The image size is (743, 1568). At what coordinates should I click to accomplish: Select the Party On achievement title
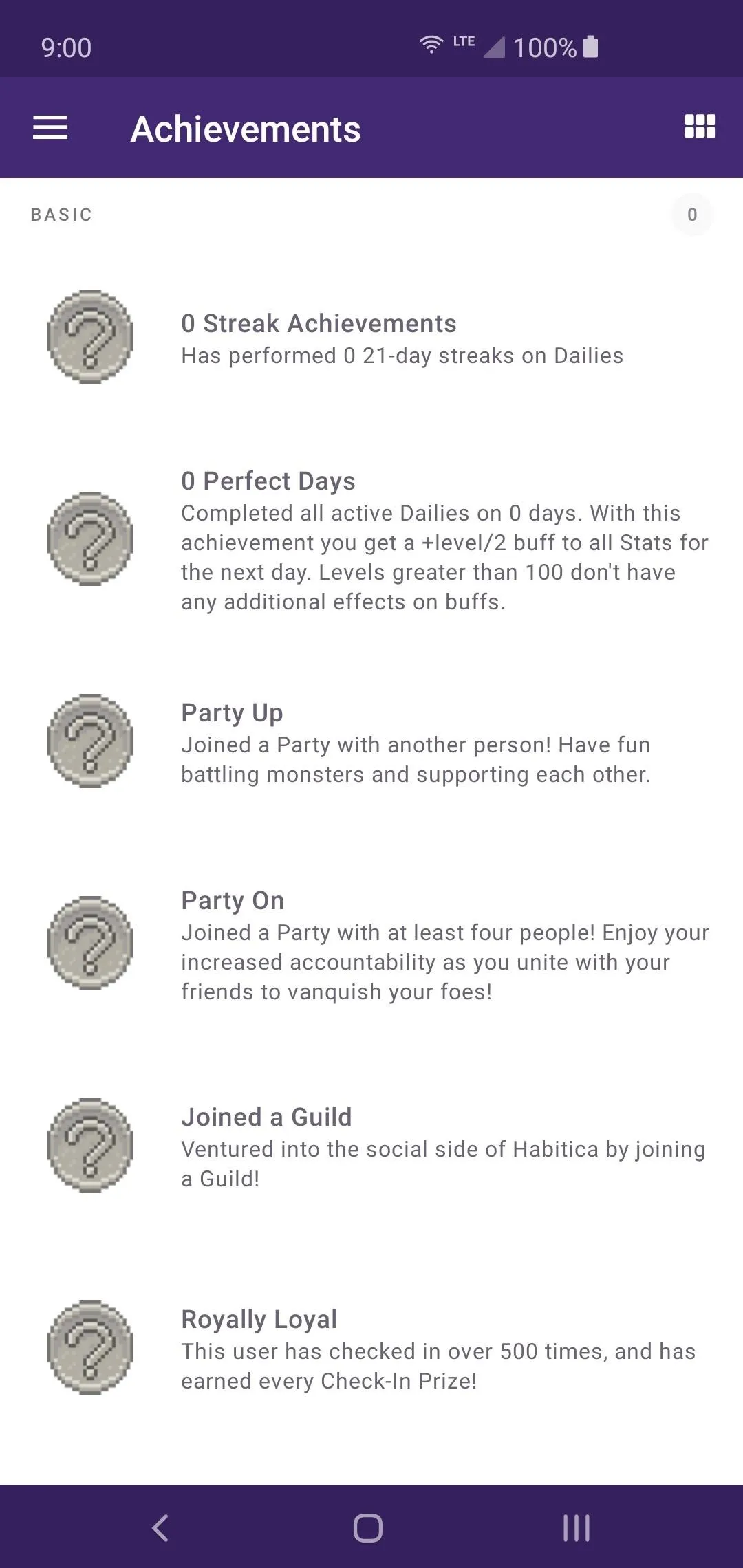point(233,900)
